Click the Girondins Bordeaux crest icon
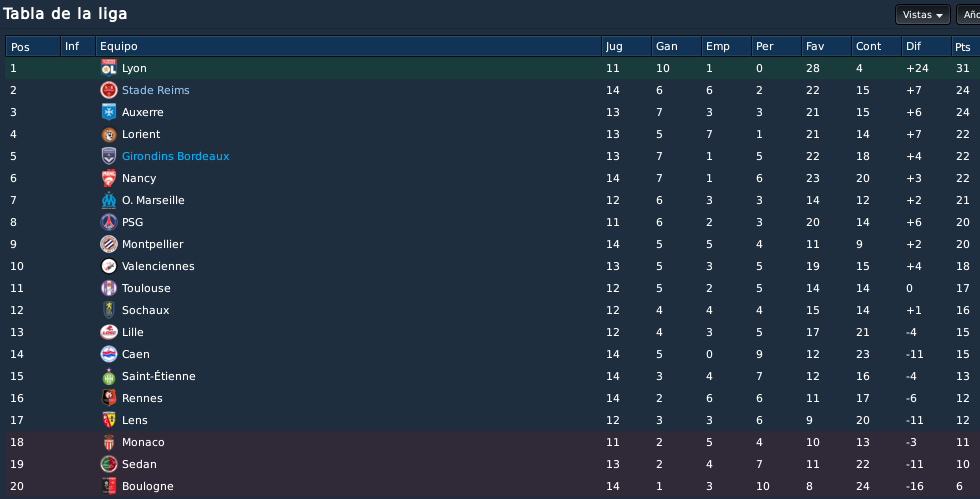 (x=109, y=156)
